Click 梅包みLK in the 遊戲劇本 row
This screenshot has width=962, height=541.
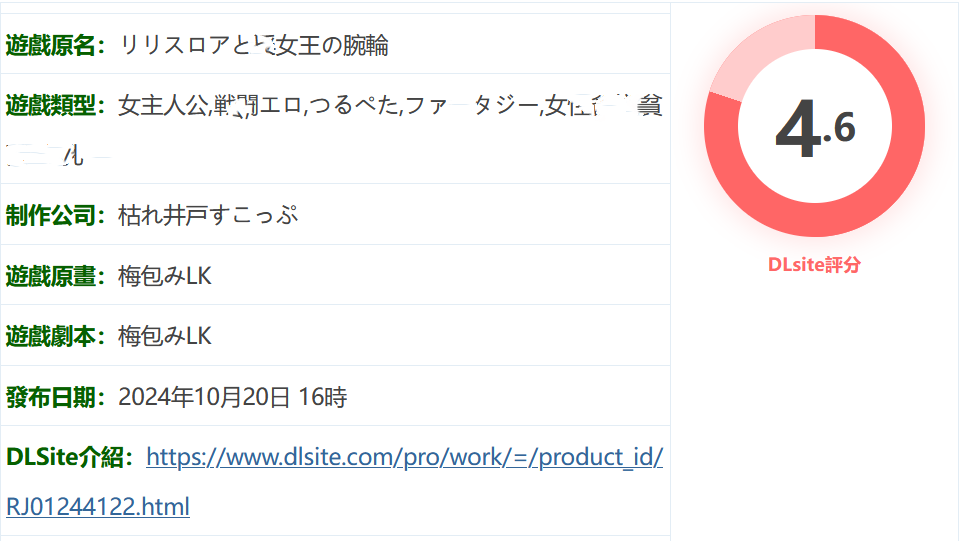click(165, 337)
